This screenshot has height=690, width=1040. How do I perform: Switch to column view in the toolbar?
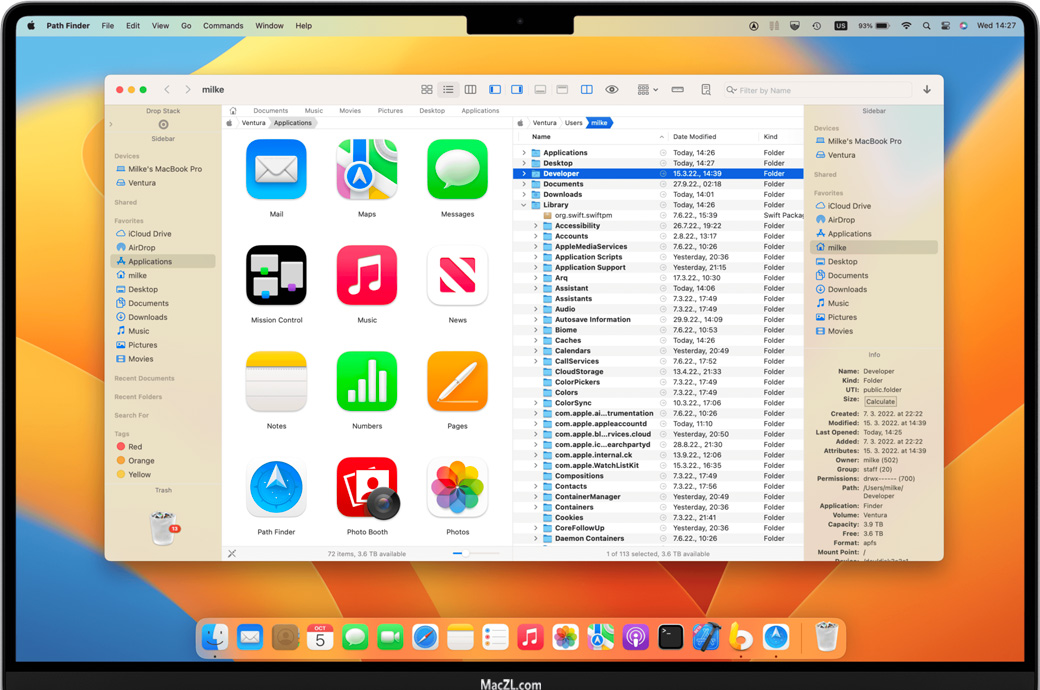[x=470, y=90]
